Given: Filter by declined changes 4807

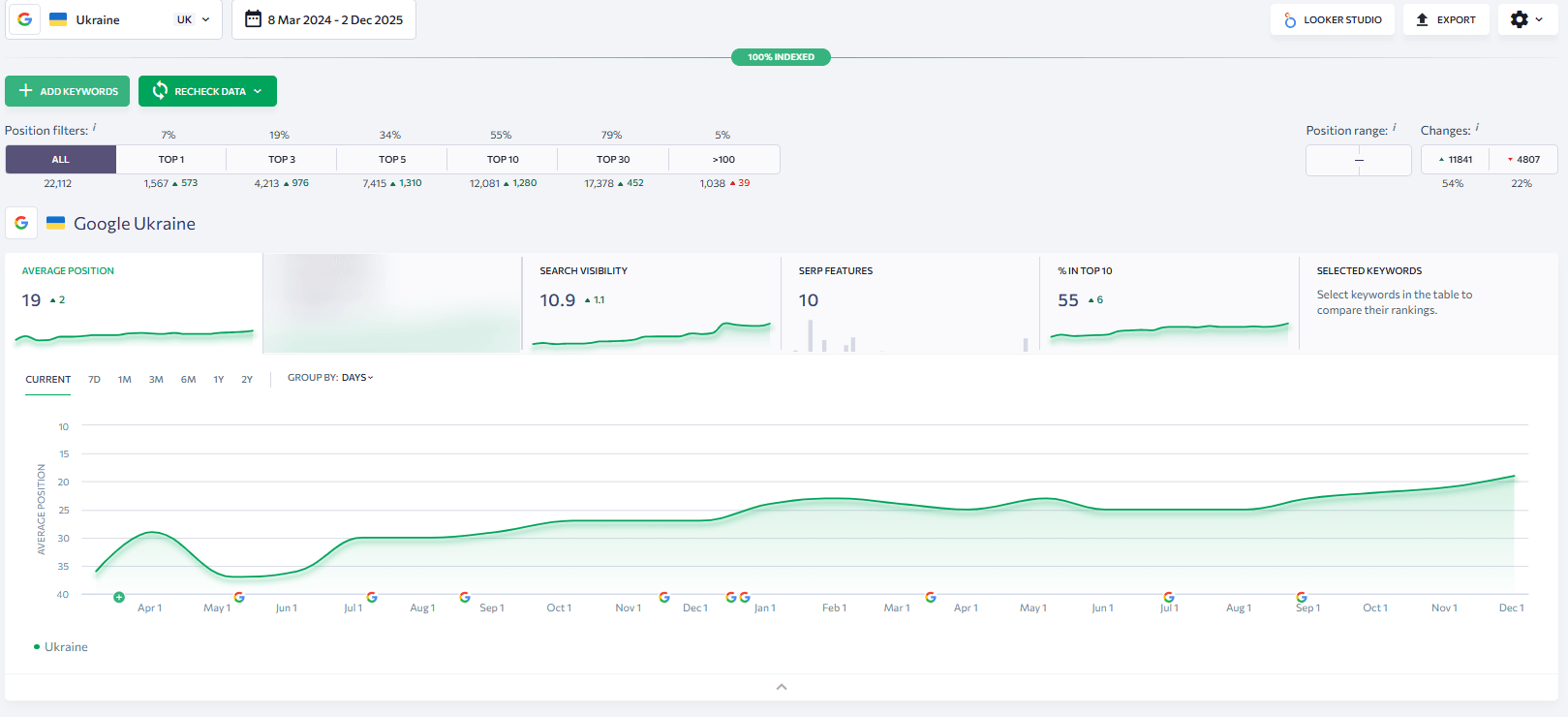Looking at the screenshot, I should click(1523, 160).
